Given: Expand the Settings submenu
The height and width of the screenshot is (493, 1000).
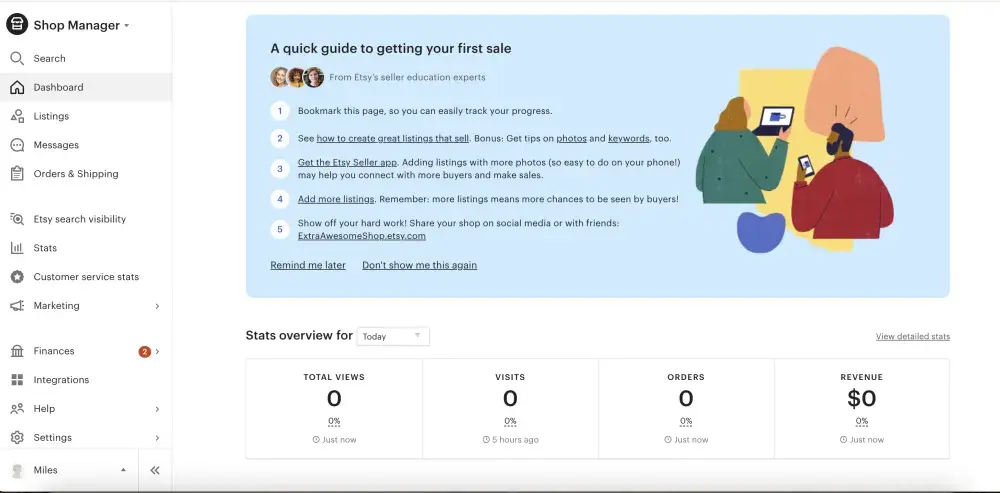Looking at the screenshot, I should pyautogui.click(x=157, y=438).
